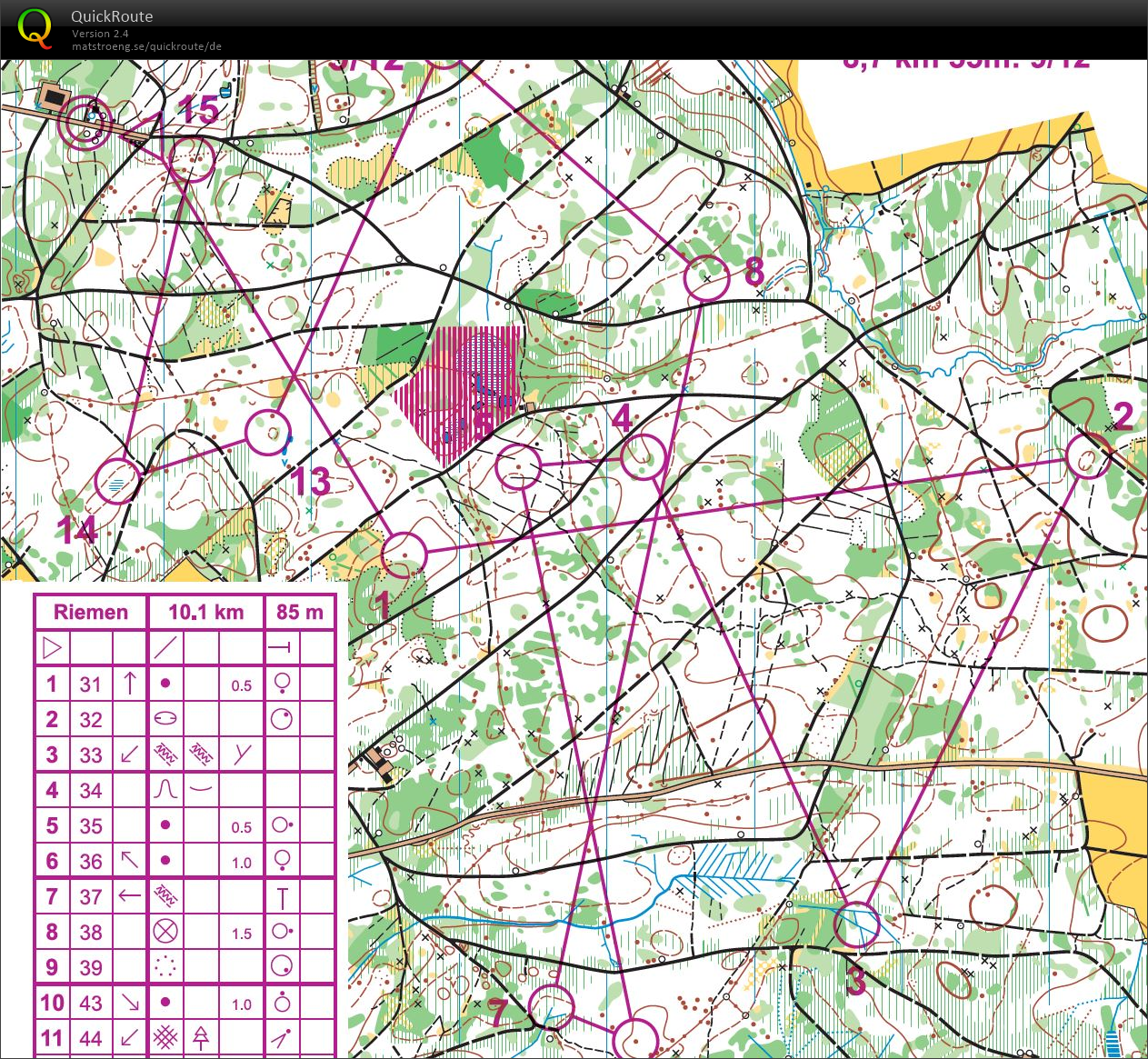Click the dotted circle symbol in row 9
The image size is (1148, 1059).
(165, 966)
